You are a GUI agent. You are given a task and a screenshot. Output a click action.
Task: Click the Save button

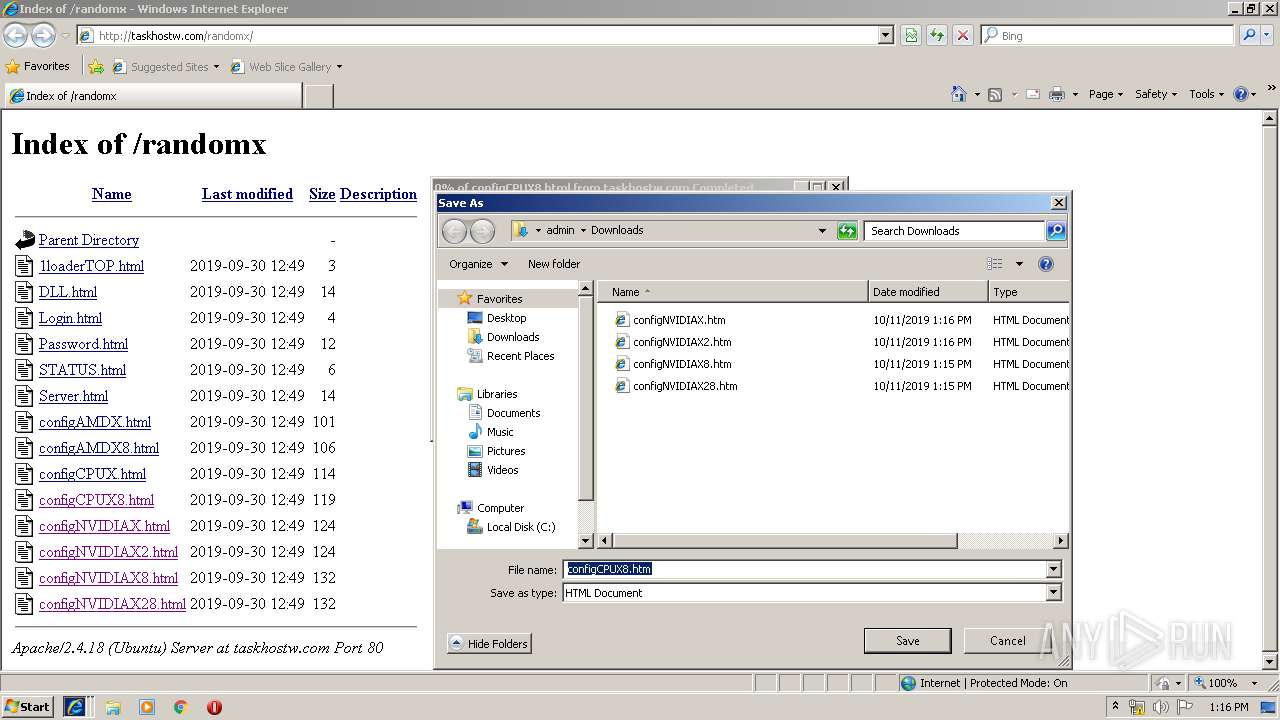pos(907,641)
